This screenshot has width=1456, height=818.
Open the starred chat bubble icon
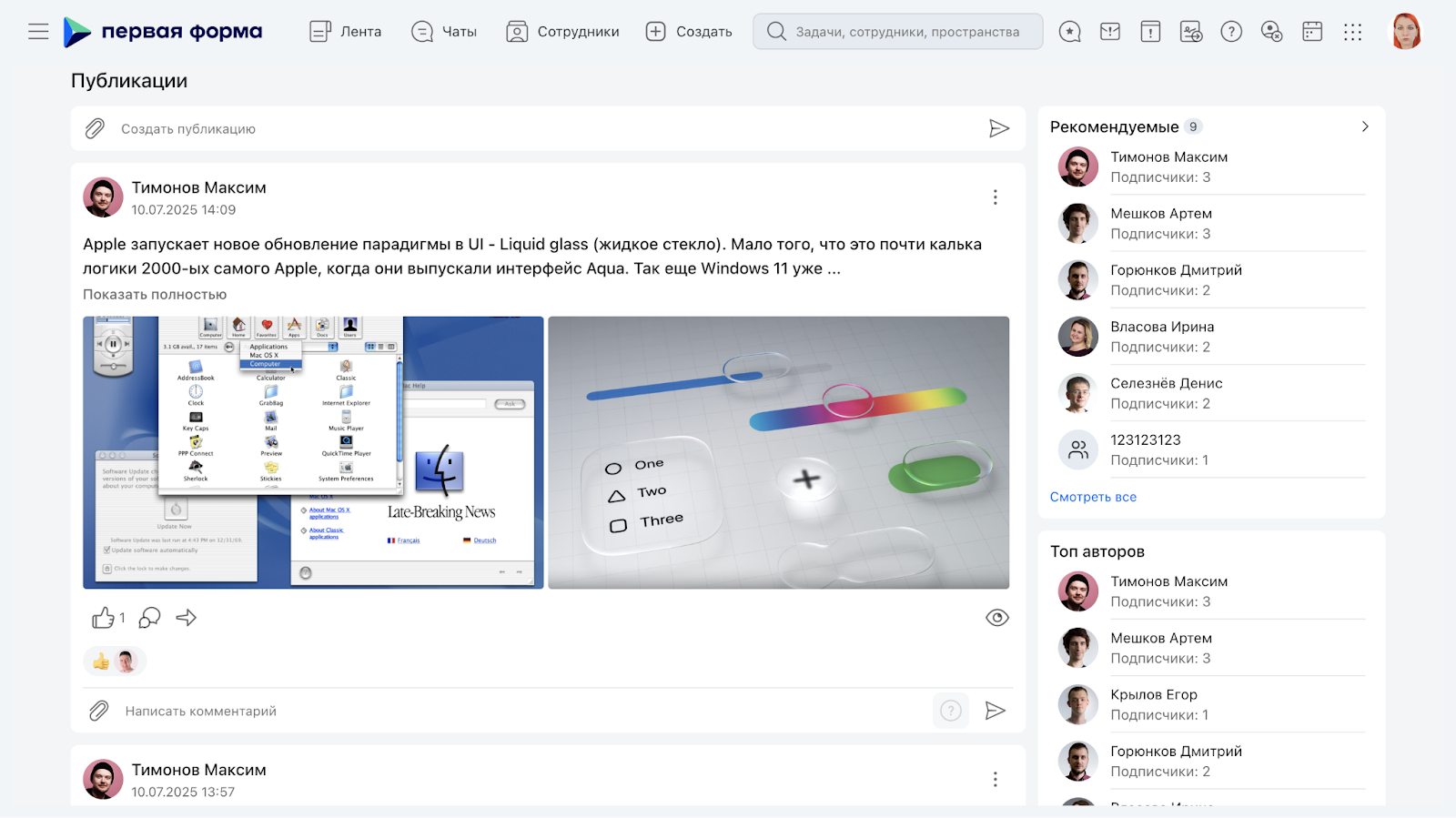[1070, 32]
